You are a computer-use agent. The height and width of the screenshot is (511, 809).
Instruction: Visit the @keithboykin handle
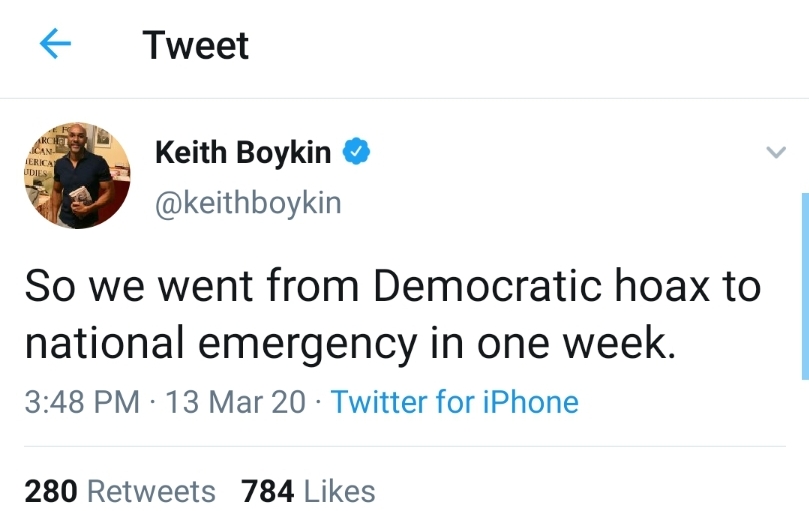[248, 203]
